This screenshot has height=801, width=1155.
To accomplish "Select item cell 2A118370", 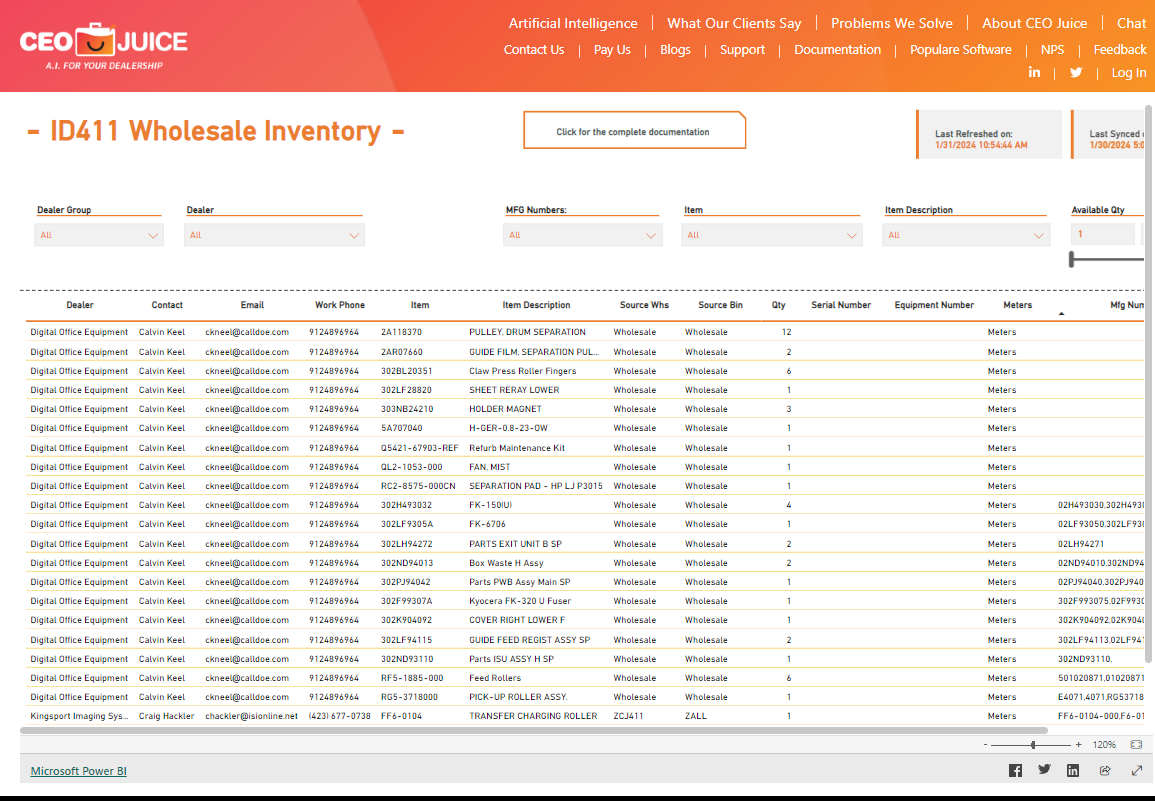I will tap(401, 332).
